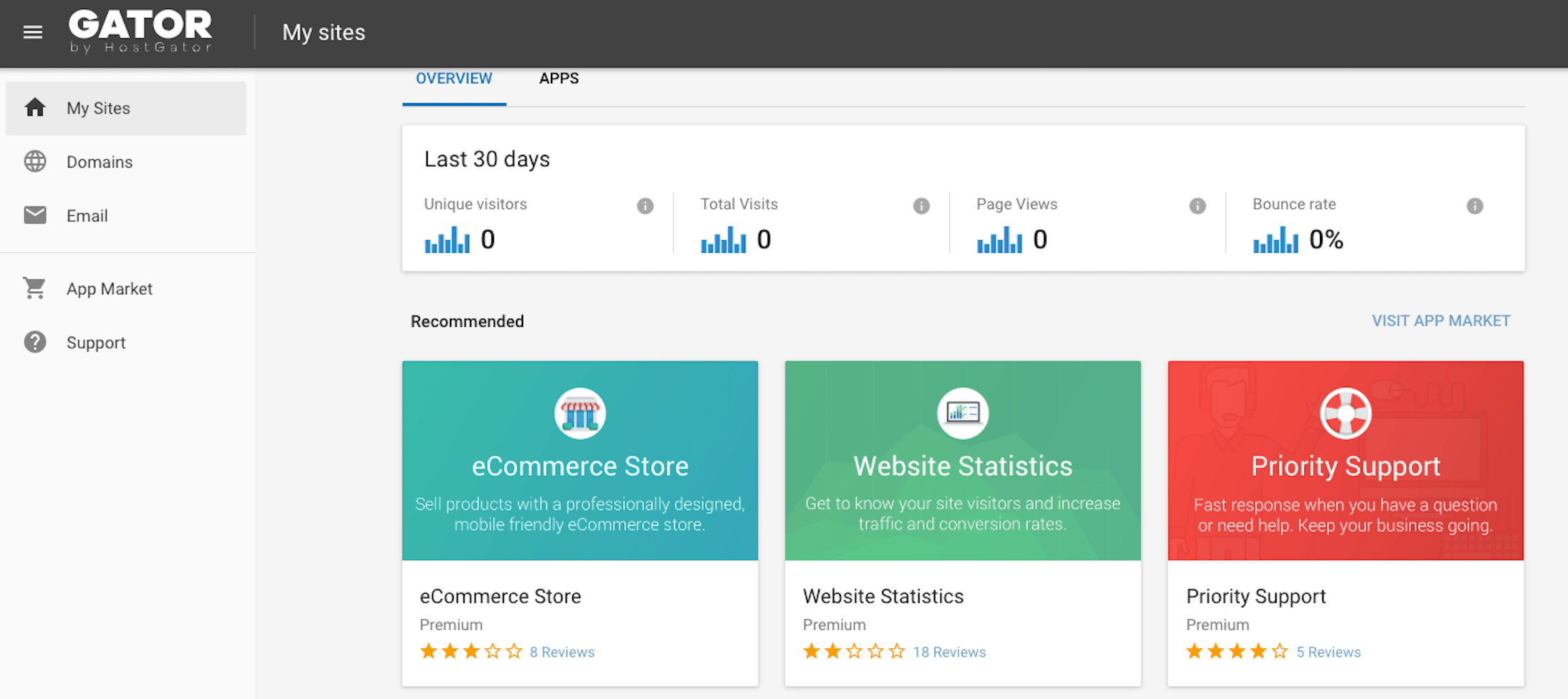Go to App Market in sidebar
Viewport: 1568px width, 699px height.
point(109,289)
